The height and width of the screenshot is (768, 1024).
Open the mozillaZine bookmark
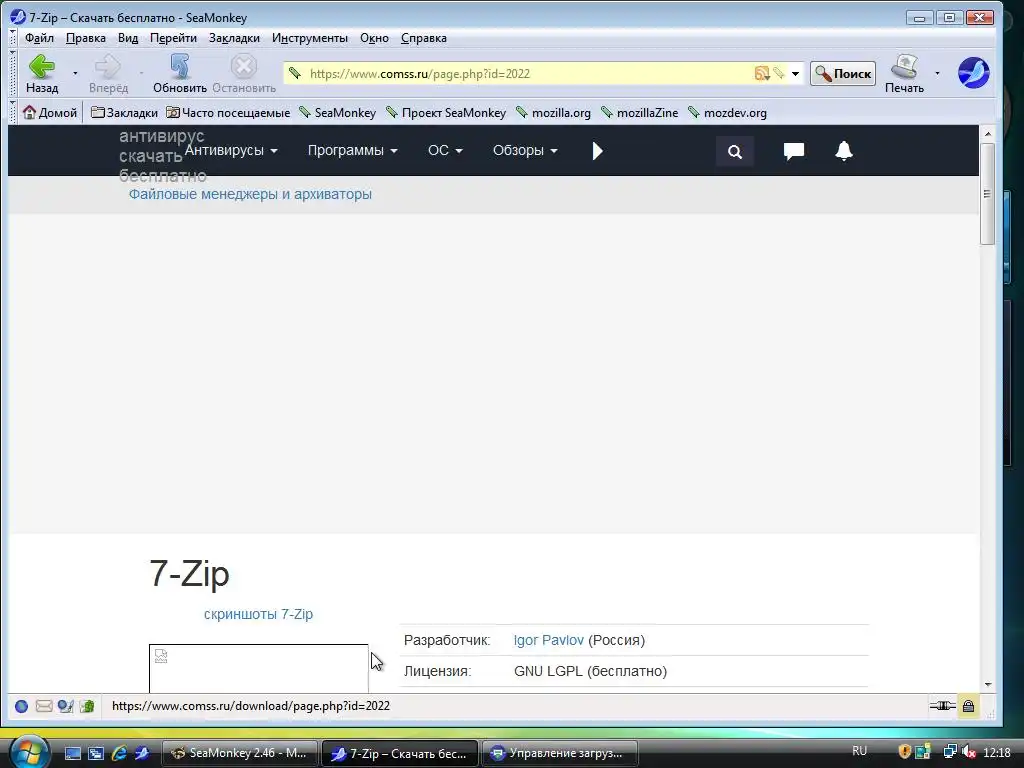(x=639, y=112)
